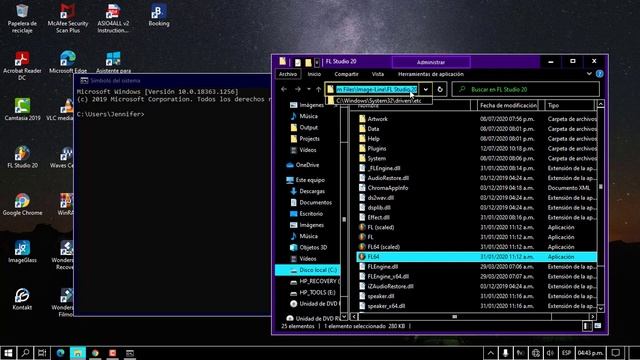Refresh the FL Studio 20 folder
Viewport: 640px width, 360px height.
coord(440,89)
